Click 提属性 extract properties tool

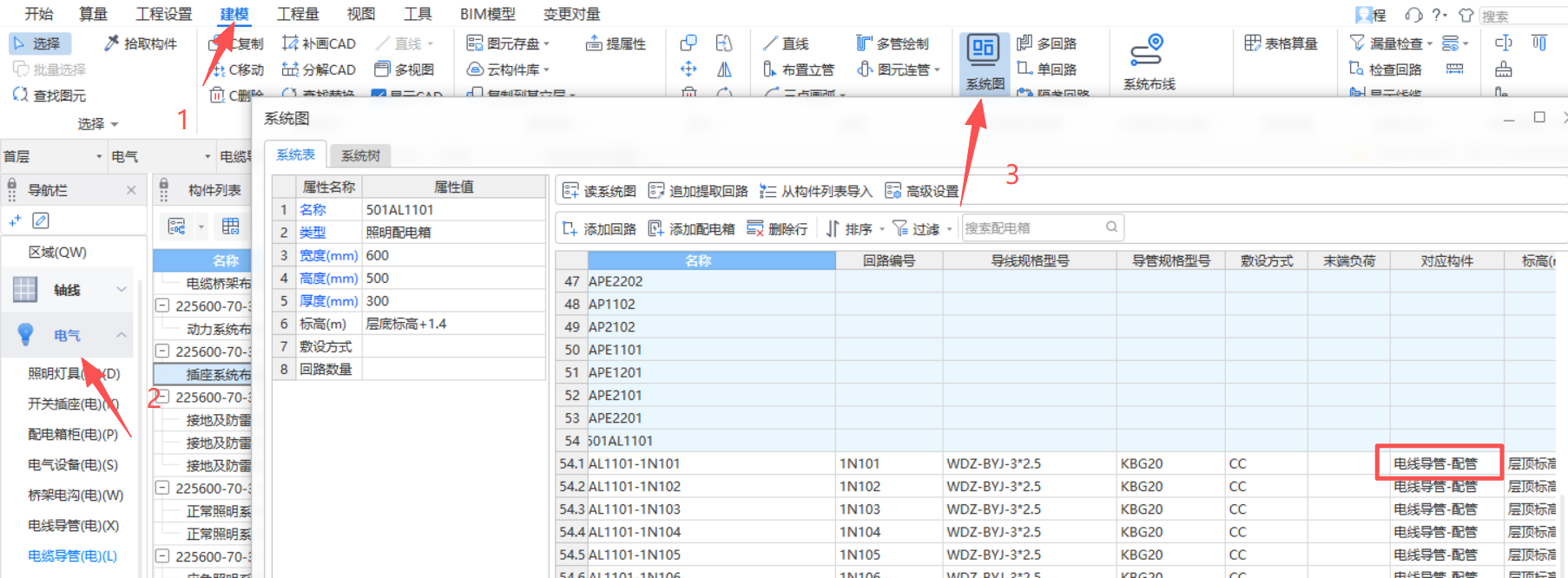tap(616, 43)
